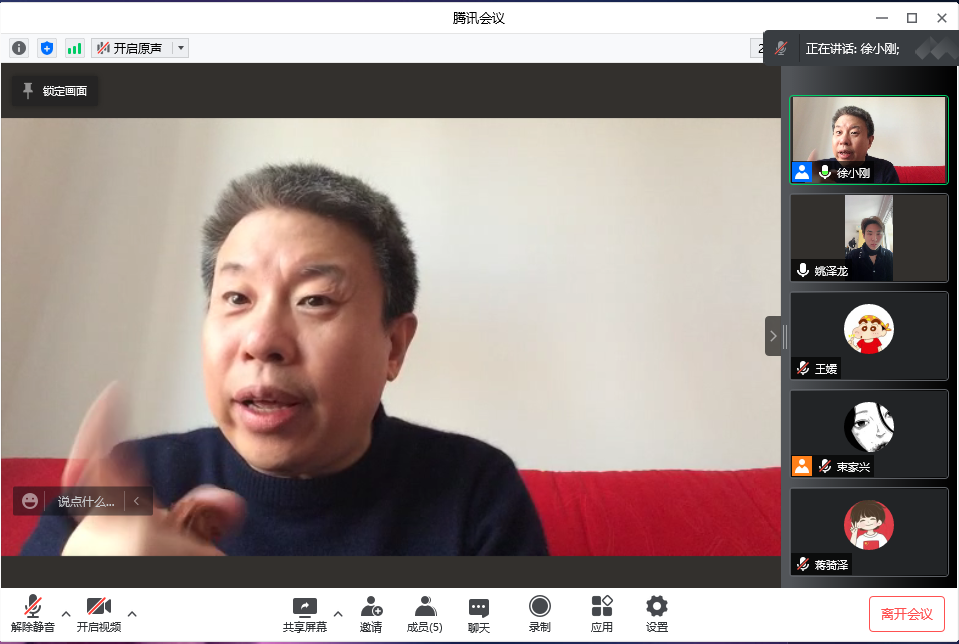This screenshot has height=644, width=959.
Task: Open the meeting 设置 settings
Action: [656, 612]
